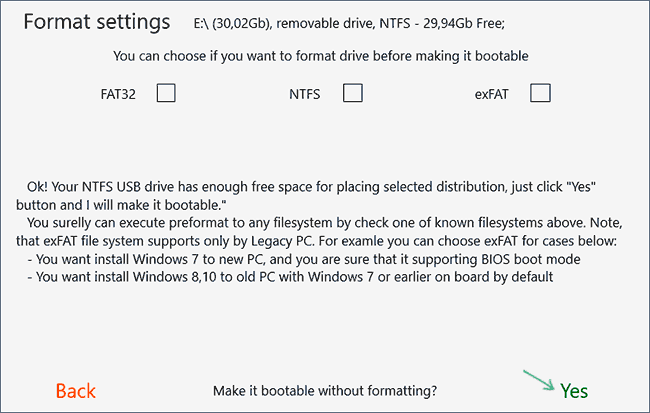The height and width of the screenshot is (413, 650).
Task: Click the green arrow pointing to Yes
Action: pos(538,380)
